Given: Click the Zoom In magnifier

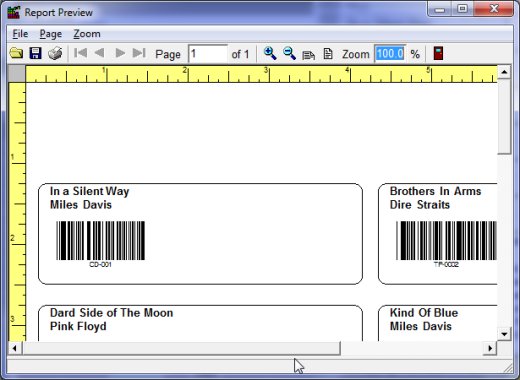Looking at the screenshot, I should point(270,53).
